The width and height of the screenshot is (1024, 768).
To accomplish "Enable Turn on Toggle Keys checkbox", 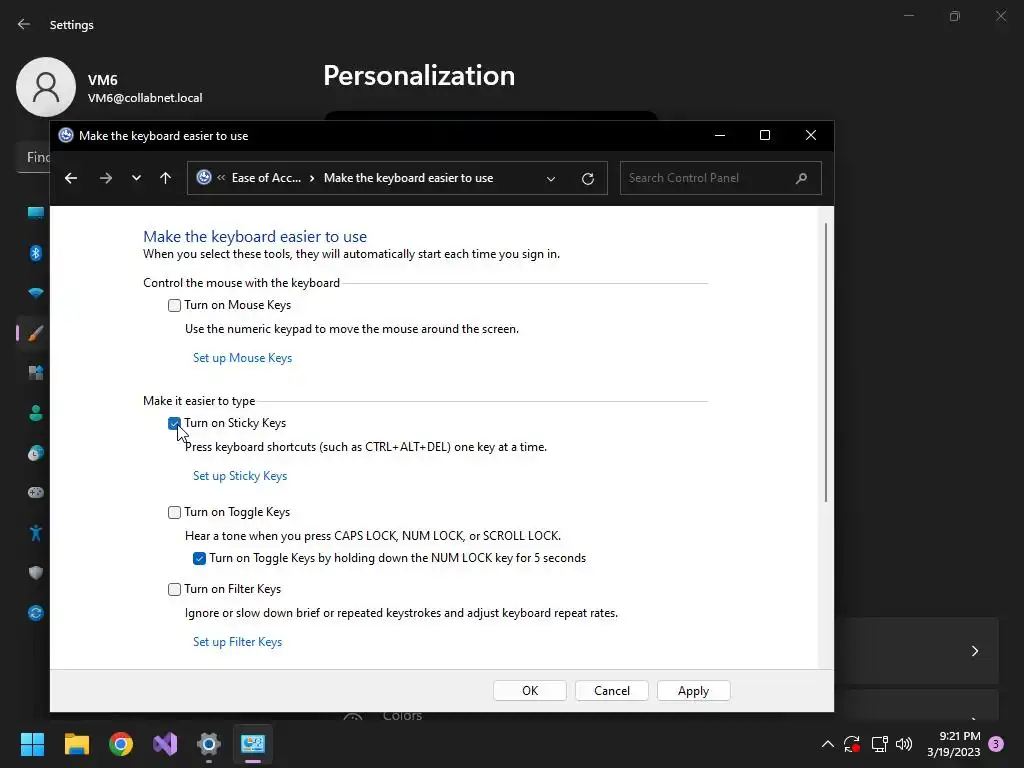I will coord(174,512).
